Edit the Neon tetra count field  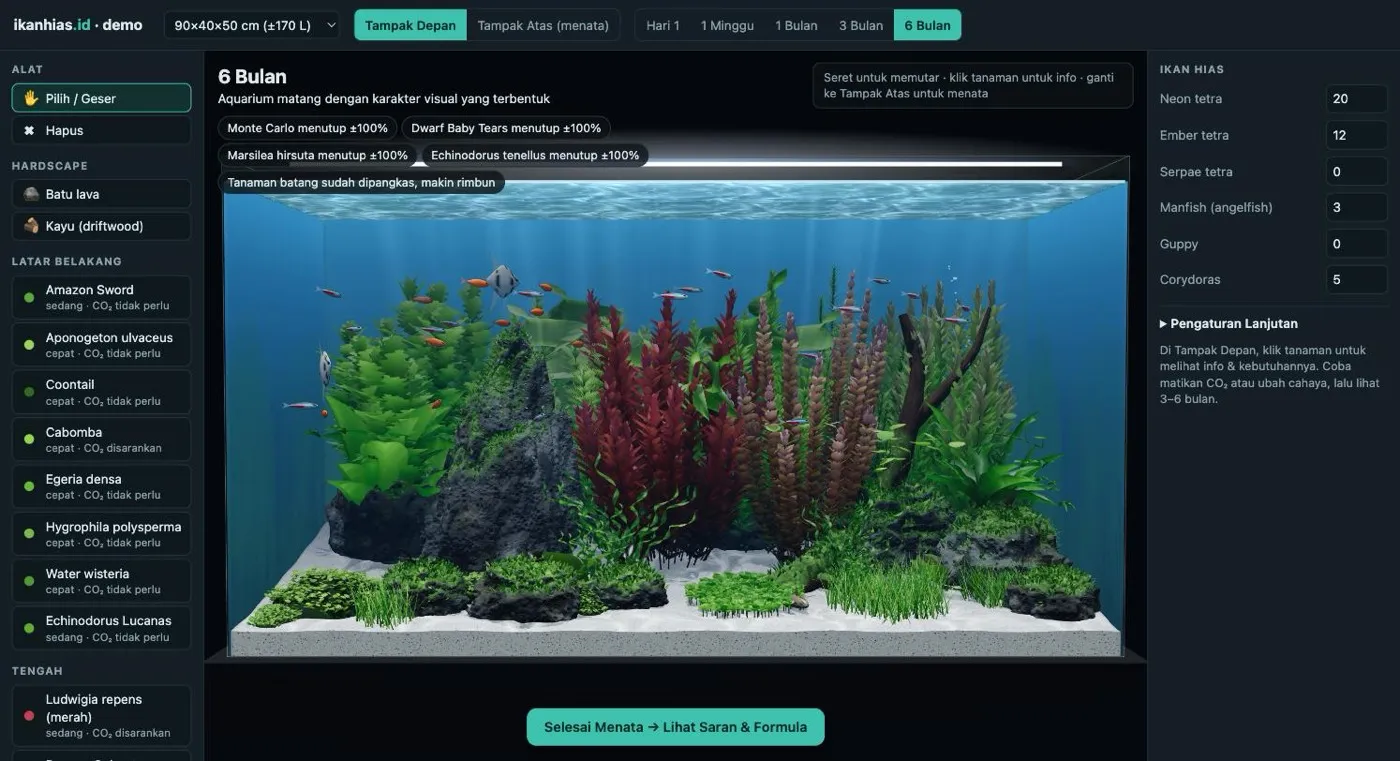[x=1356, y=99]
